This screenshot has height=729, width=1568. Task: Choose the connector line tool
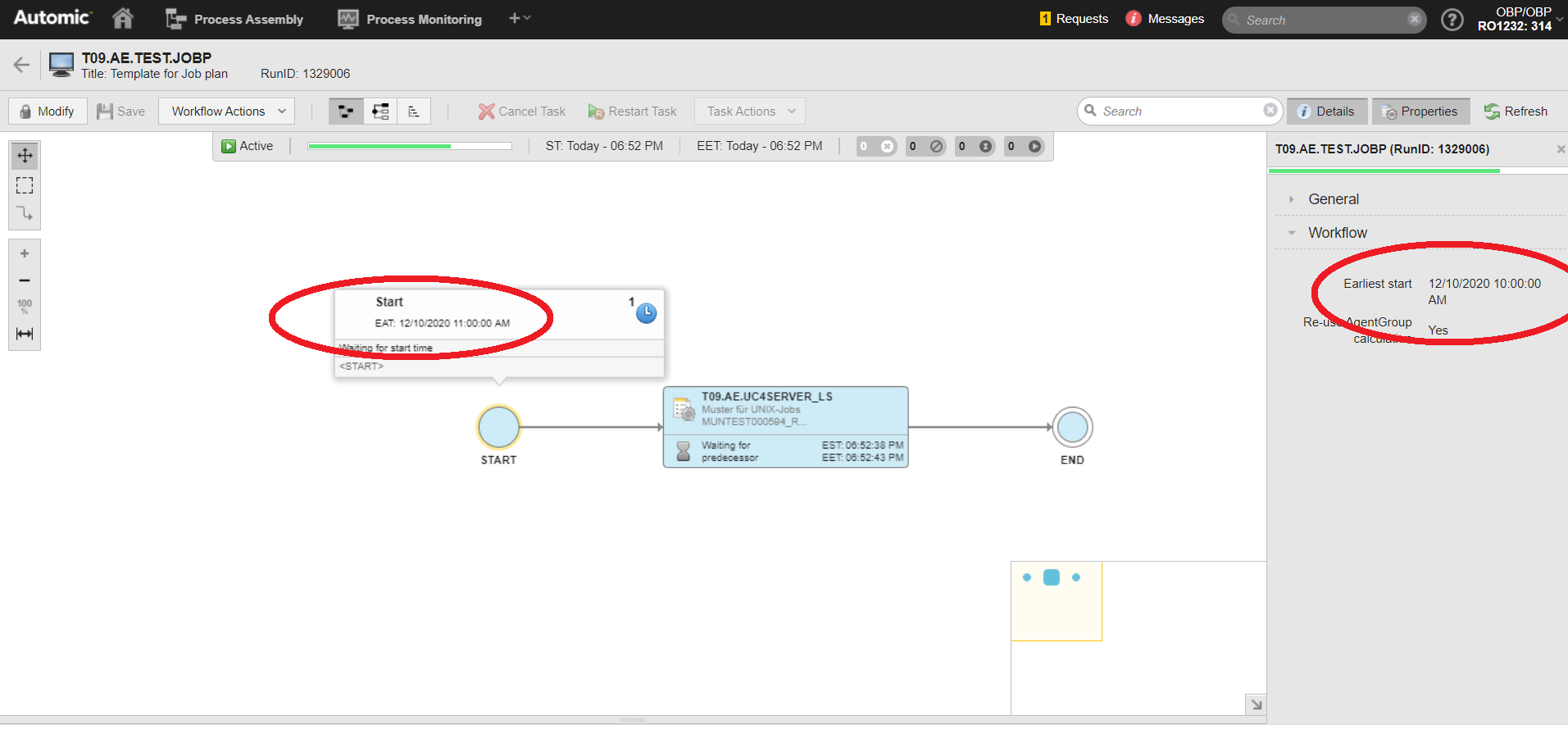(x=25, y=214)
